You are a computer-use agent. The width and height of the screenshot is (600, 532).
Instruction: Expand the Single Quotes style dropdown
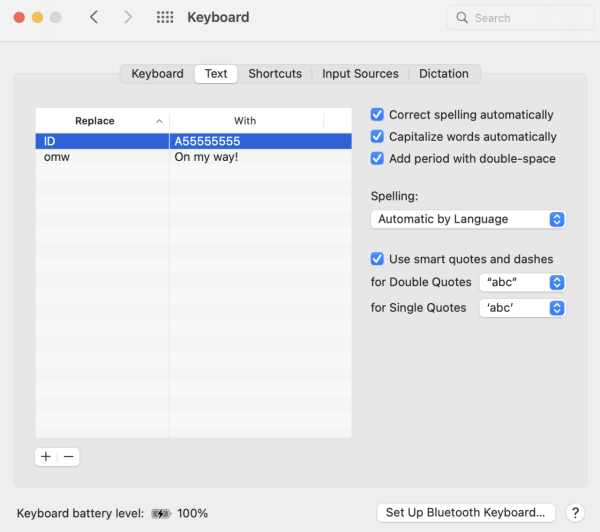coord(523,308)
